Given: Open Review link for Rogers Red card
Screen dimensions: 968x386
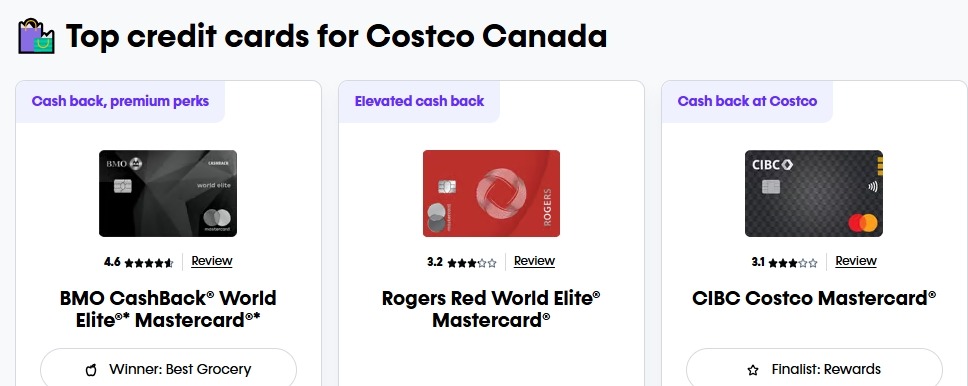Looking at the screenshot, I should pos(534,261).
